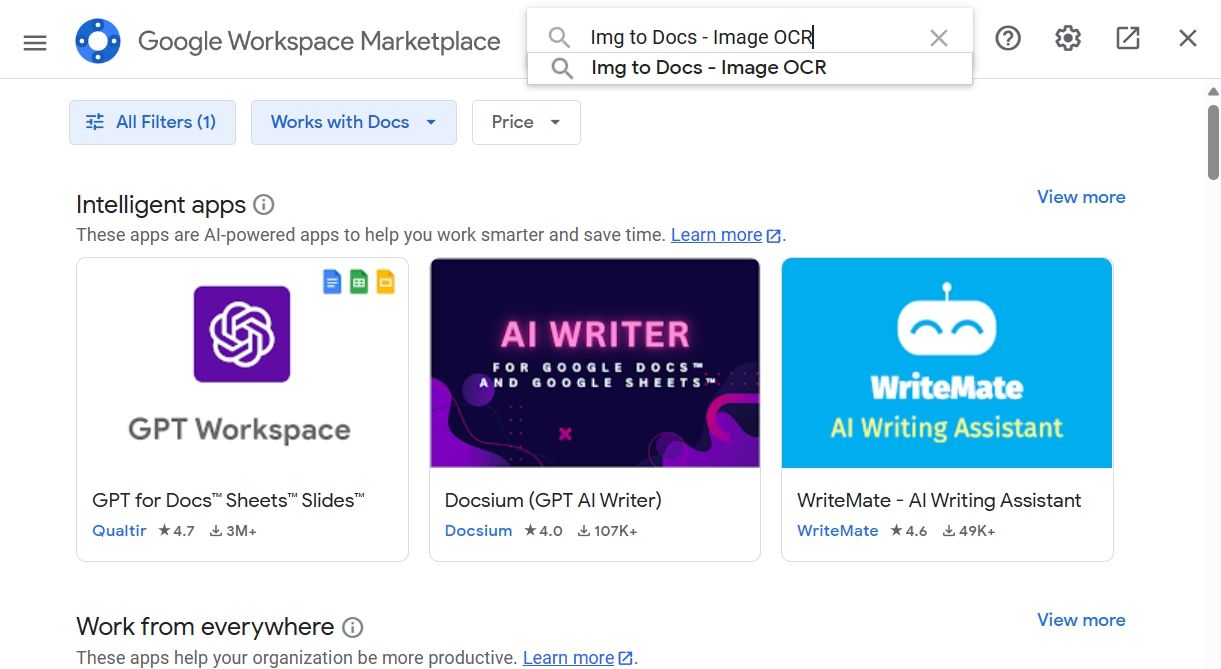
Task: Open Marketplace help
Action: [x=1007, y=38]
